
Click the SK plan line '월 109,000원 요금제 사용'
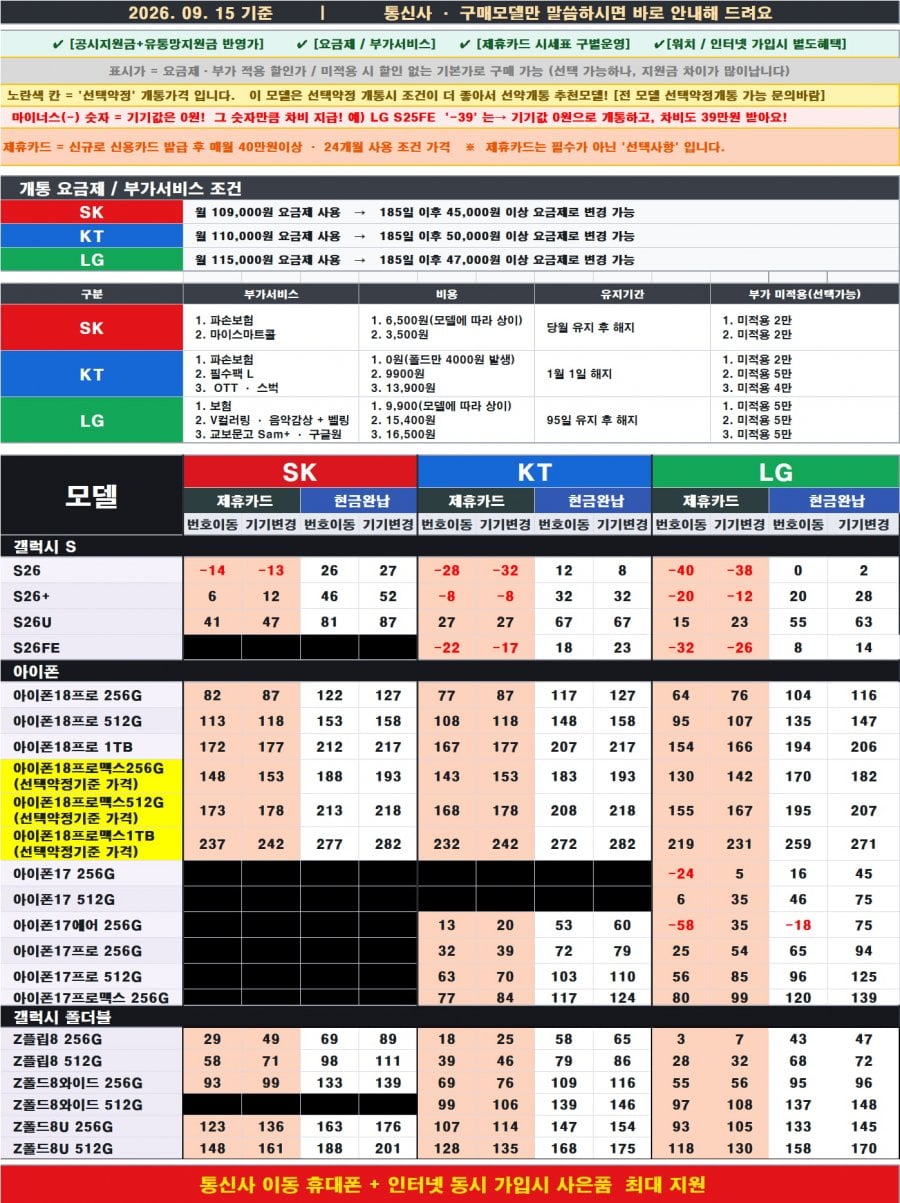(267, 212)
